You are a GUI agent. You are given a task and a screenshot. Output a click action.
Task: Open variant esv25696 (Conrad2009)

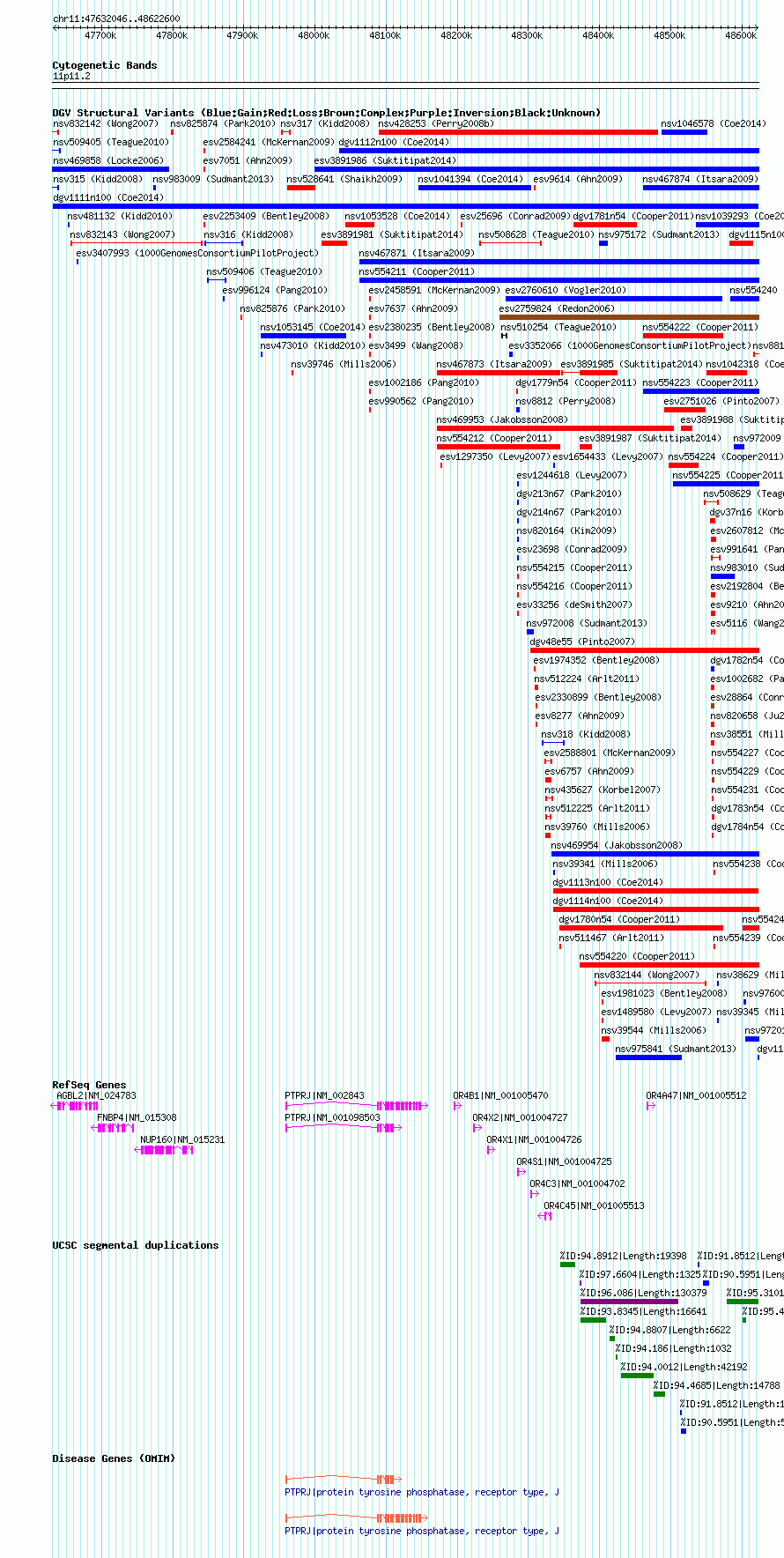click(515, 216)
